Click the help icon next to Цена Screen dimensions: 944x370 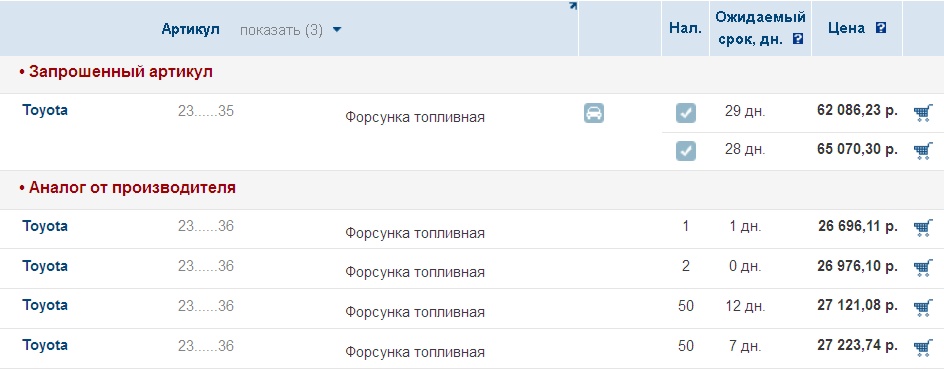pos(881,28)
